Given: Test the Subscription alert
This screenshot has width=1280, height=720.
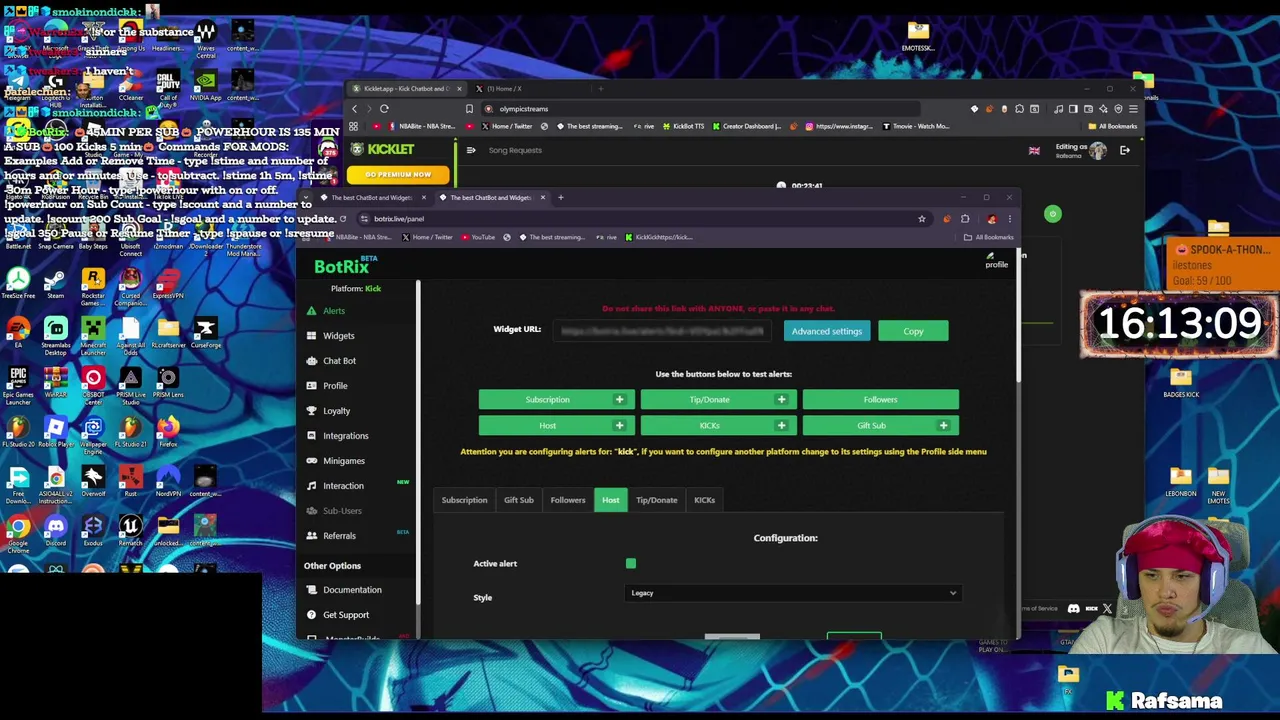Looking at the screenshot, I should pyautogui.click(x=547, y=400).
